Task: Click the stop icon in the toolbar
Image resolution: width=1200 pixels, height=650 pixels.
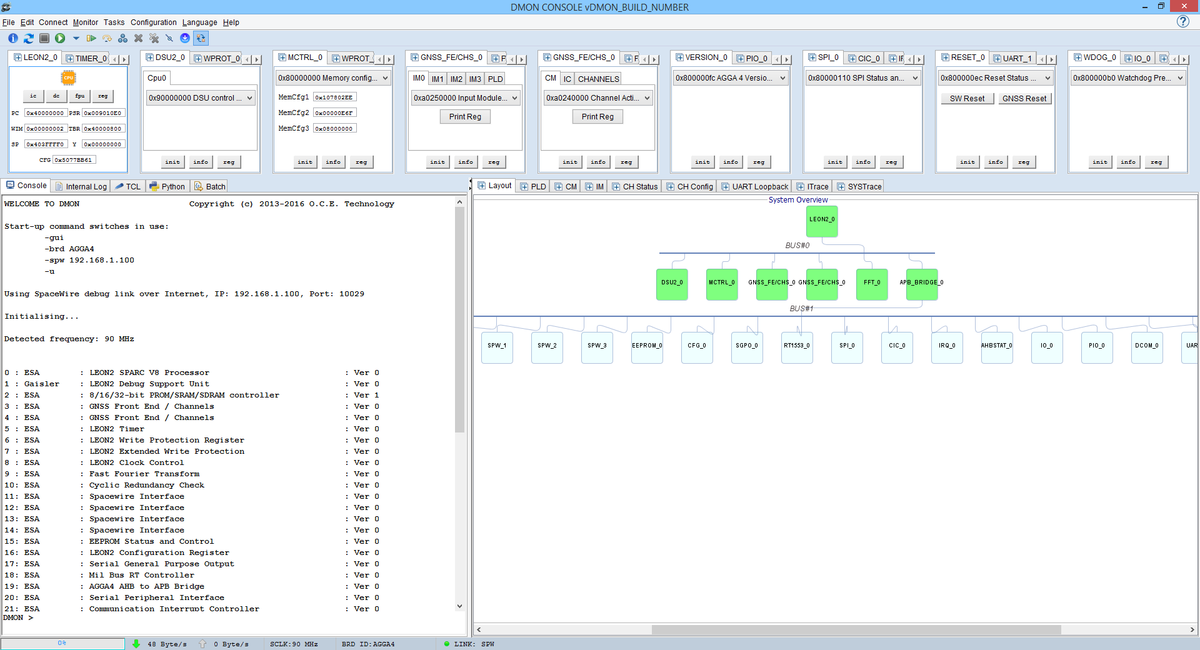Action: pos(44,38)
